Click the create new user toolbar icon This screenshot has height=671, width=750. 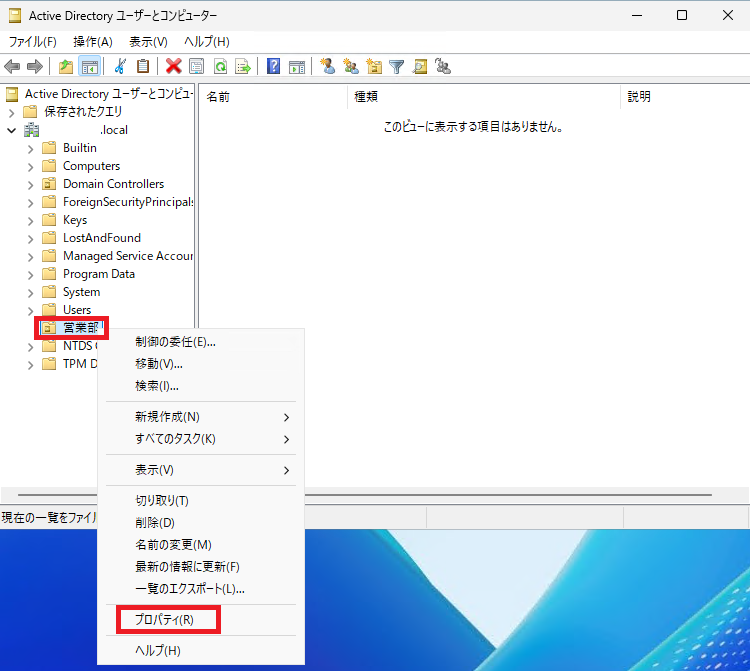[327, 67]
